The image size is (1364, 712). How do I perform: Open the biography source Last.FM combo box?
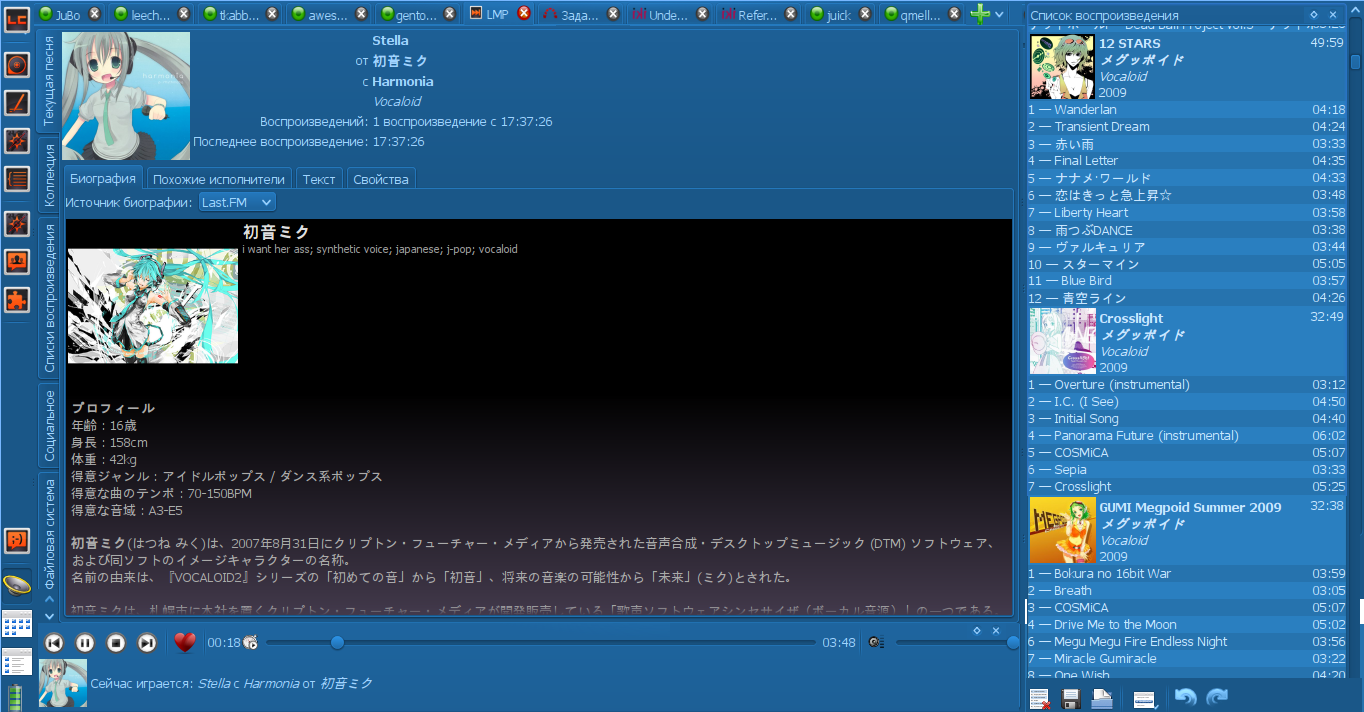(x=237, y=202)
